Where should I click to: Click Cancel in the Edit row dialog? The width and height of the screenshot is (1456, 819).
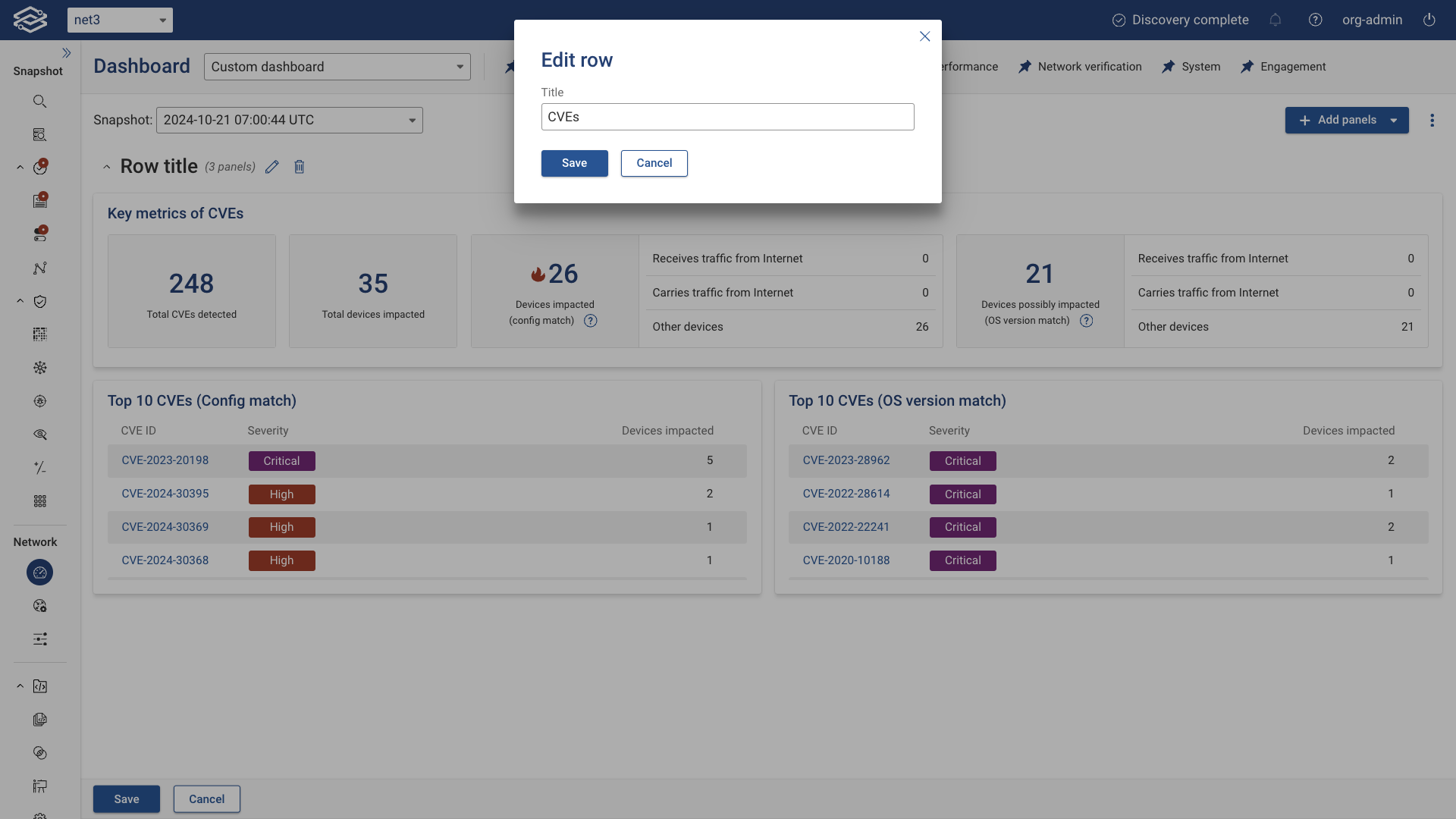tap(654, 164)
